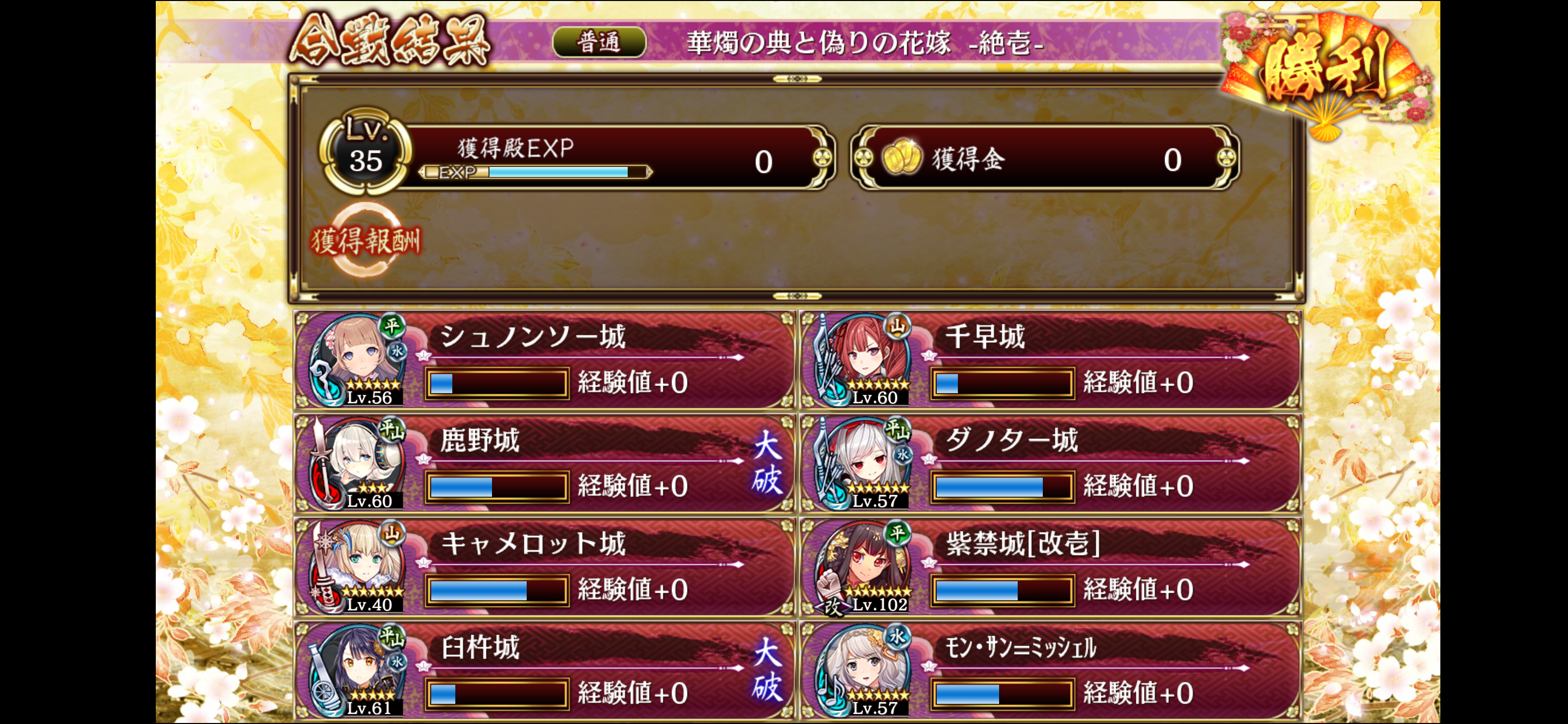Click the シュノンソー城 character portrait

pyautogui.click(x=357, y=360)
